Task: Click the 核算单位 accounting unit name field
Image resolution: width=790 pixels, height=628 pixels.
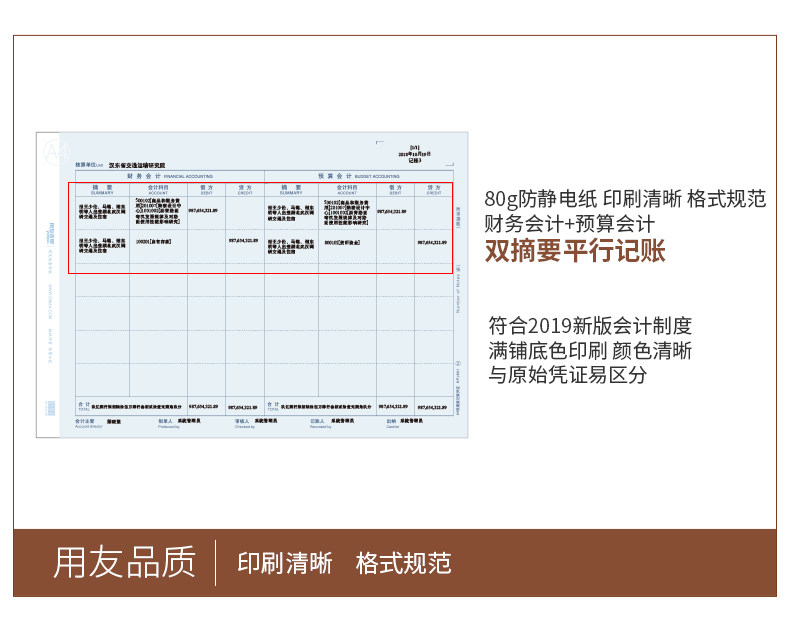Action: pos(136,165)
